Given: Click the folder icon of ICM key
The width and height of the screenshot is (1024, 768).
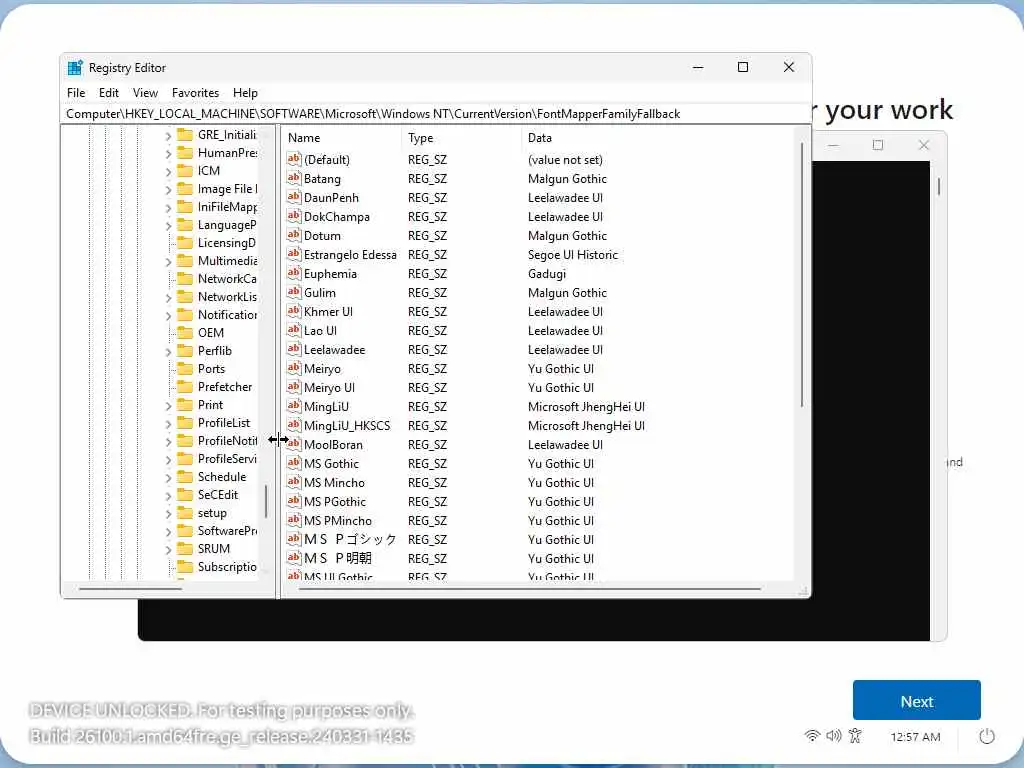Looking at the screenshot, I should pos(185,170).
